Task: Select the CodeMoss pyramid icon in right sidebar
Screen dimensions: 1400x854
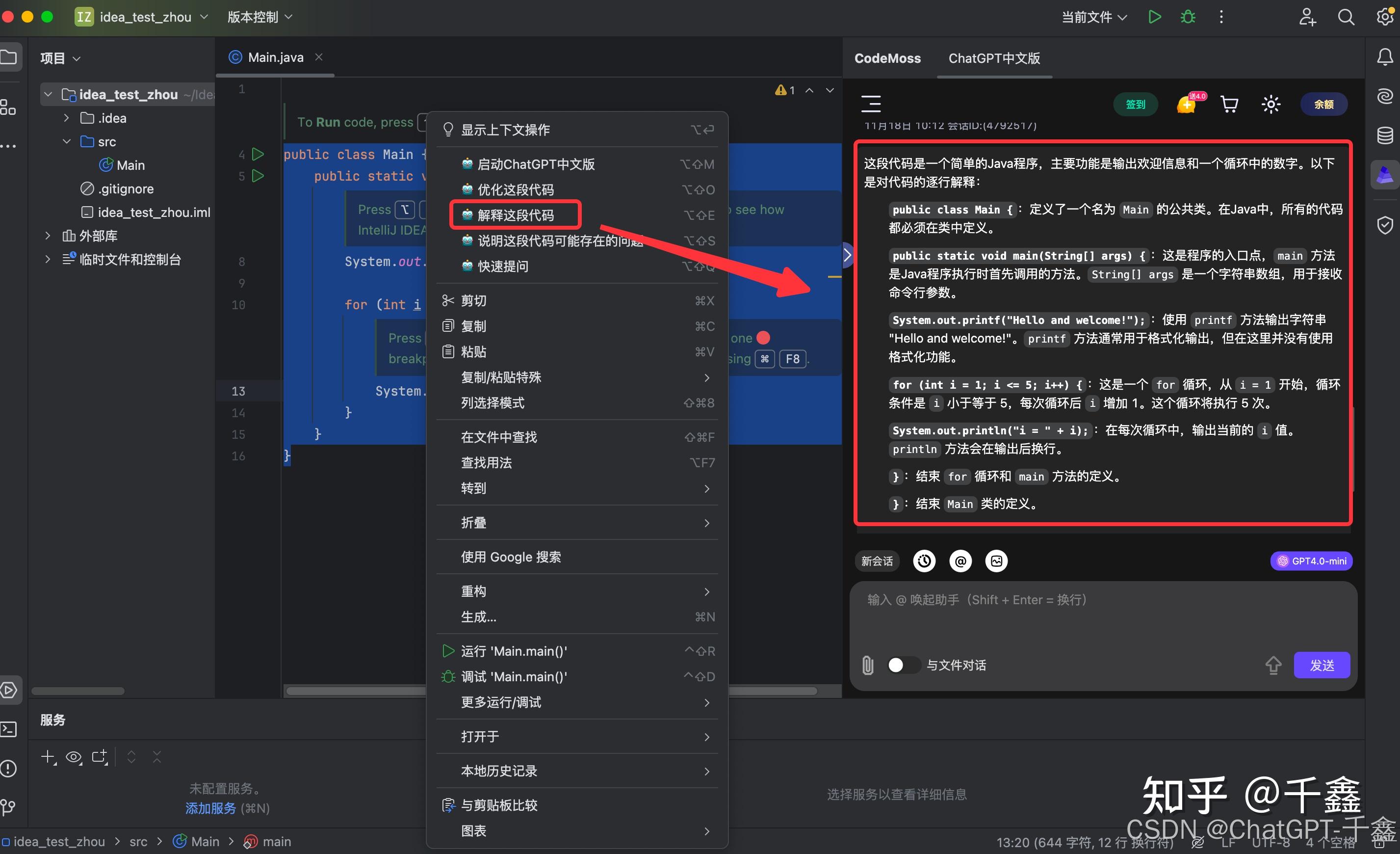Action: [x=1385, y=175]
